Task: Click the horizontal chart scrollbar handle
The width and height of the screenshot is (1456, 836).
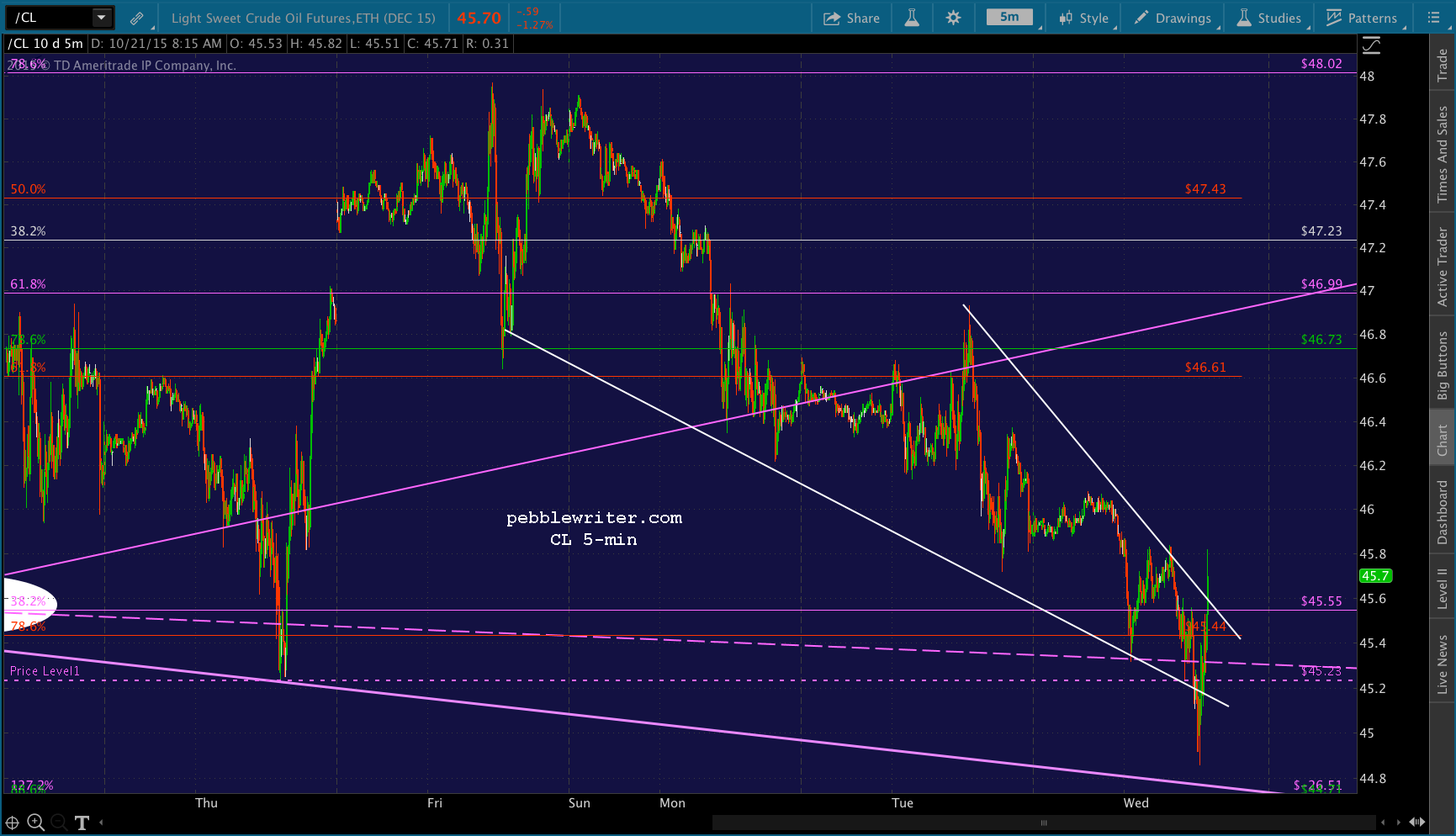Action: (x=1044, y=823)
